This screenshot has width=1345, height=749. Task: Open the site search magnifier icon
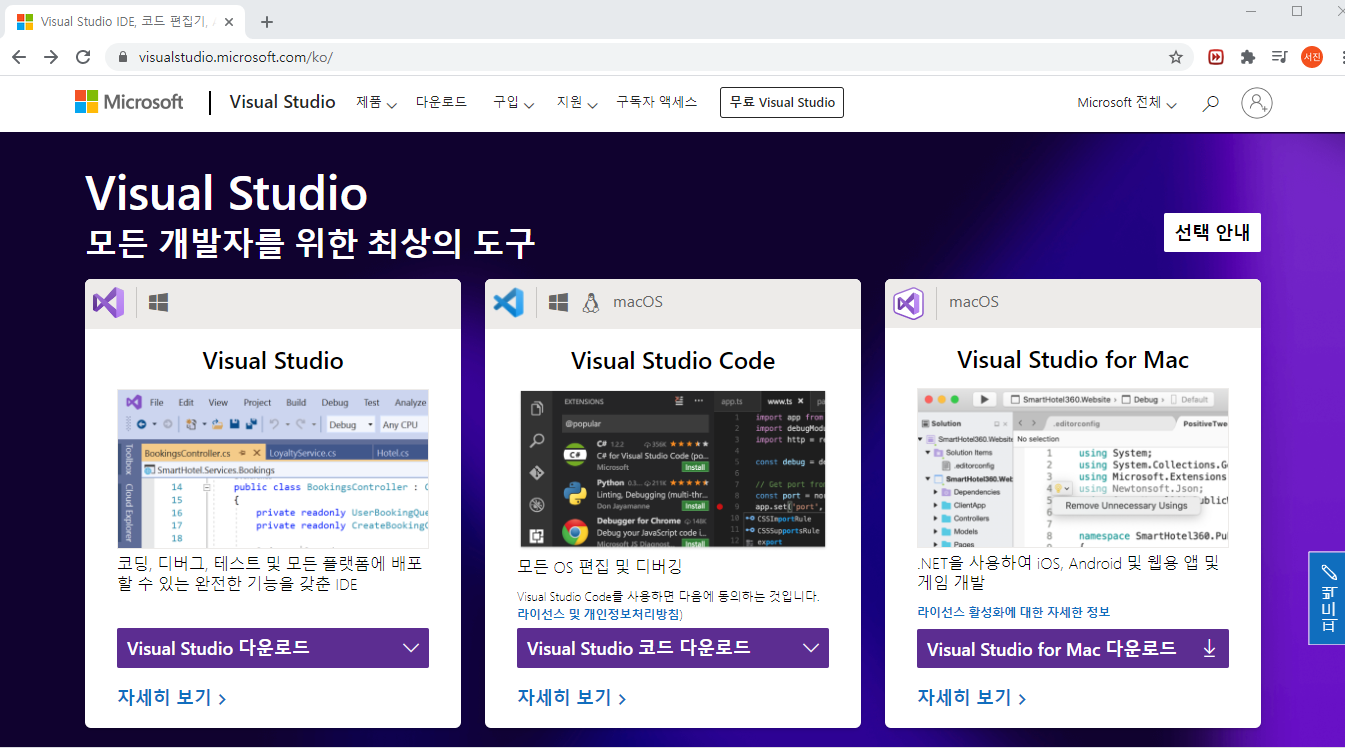pos(1211,103)
